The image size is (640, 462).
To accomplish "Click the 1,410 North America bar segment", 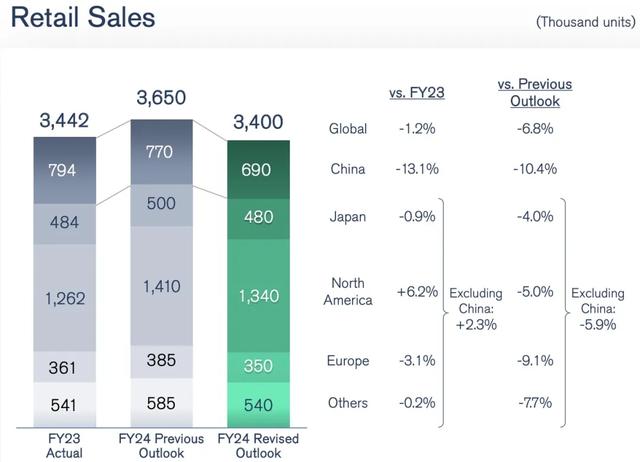I will [161, 287].
